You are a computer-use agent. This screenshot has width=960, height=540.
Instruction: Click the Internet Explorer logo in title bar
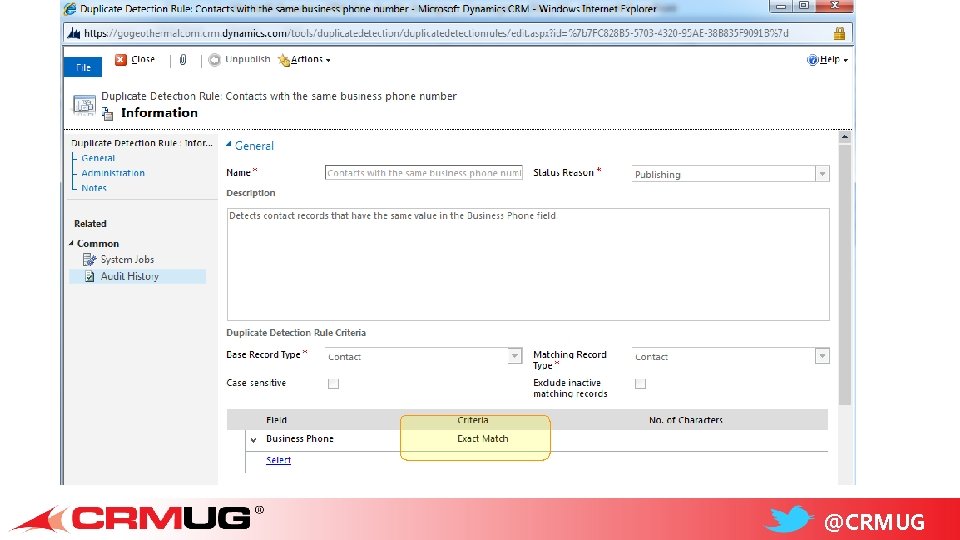click(70, 9)
